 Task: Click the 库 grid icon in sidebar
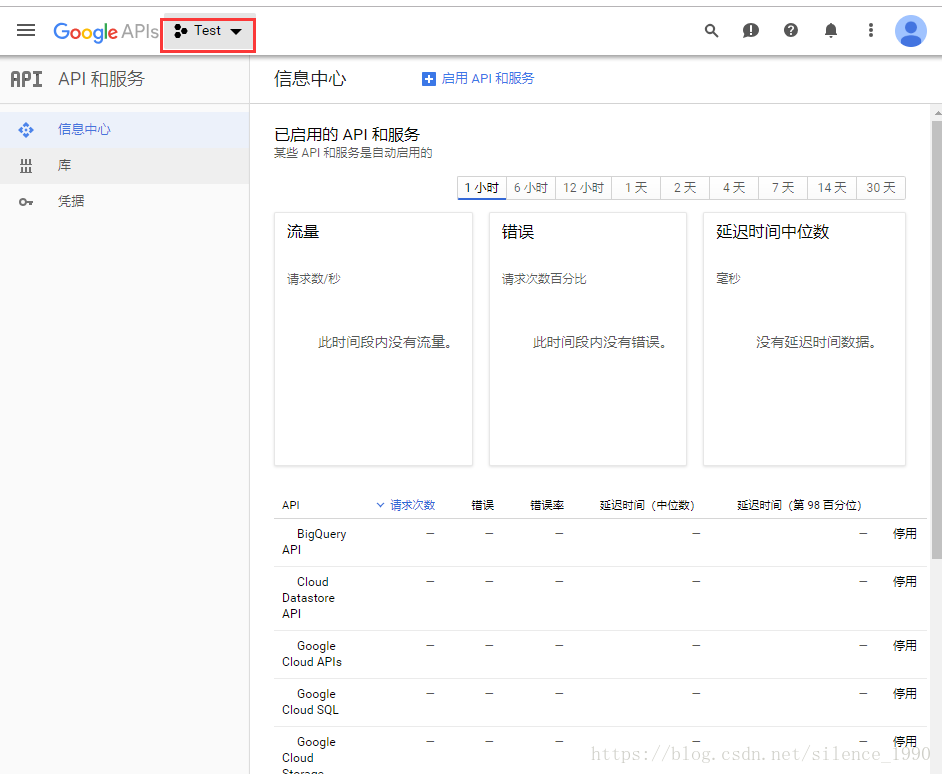pyautogui.click(x=26, y=165)
